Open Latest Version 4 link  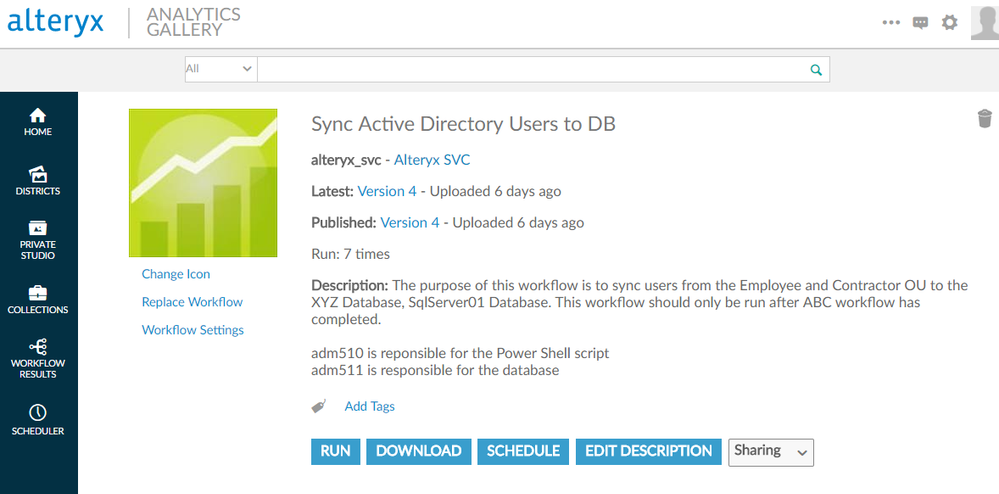coord(387,191)
